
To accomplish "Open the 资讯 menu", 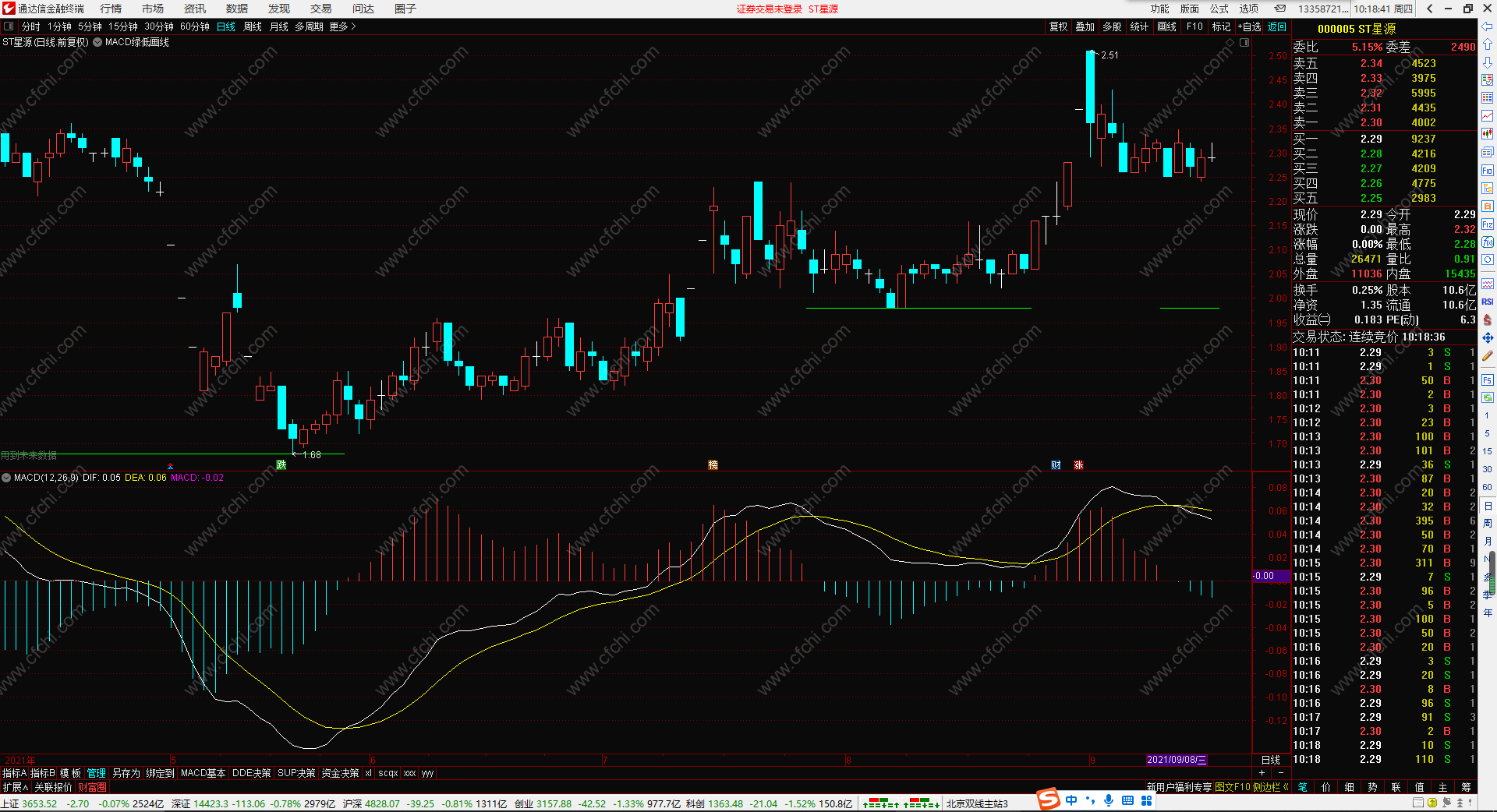I will (195, 9).
